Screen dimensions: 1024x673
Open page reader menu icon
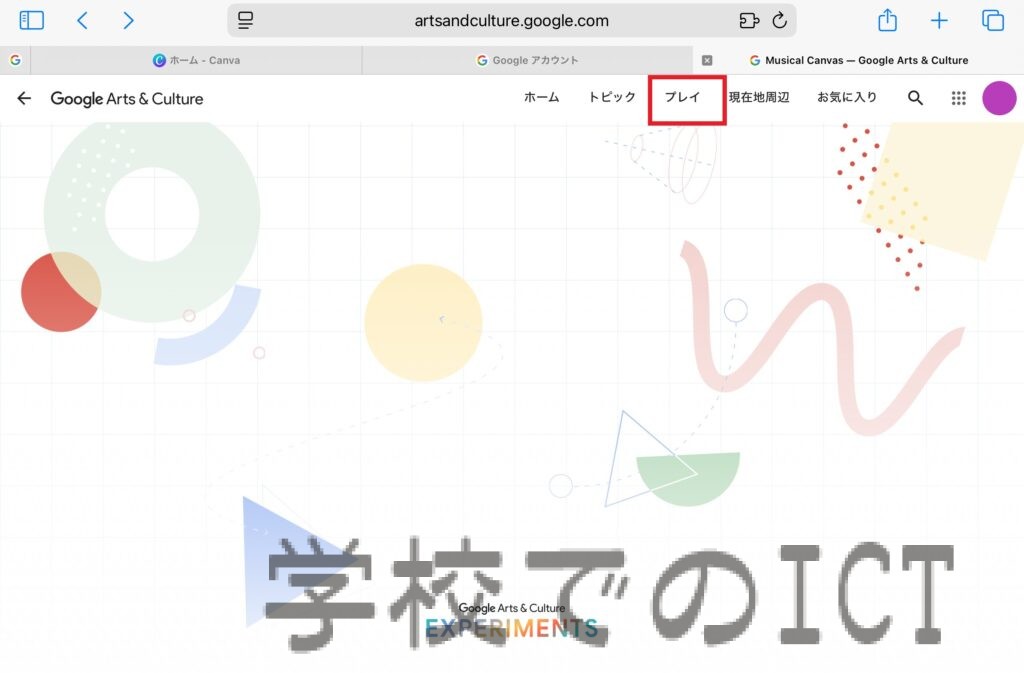[x=246, y=20]
